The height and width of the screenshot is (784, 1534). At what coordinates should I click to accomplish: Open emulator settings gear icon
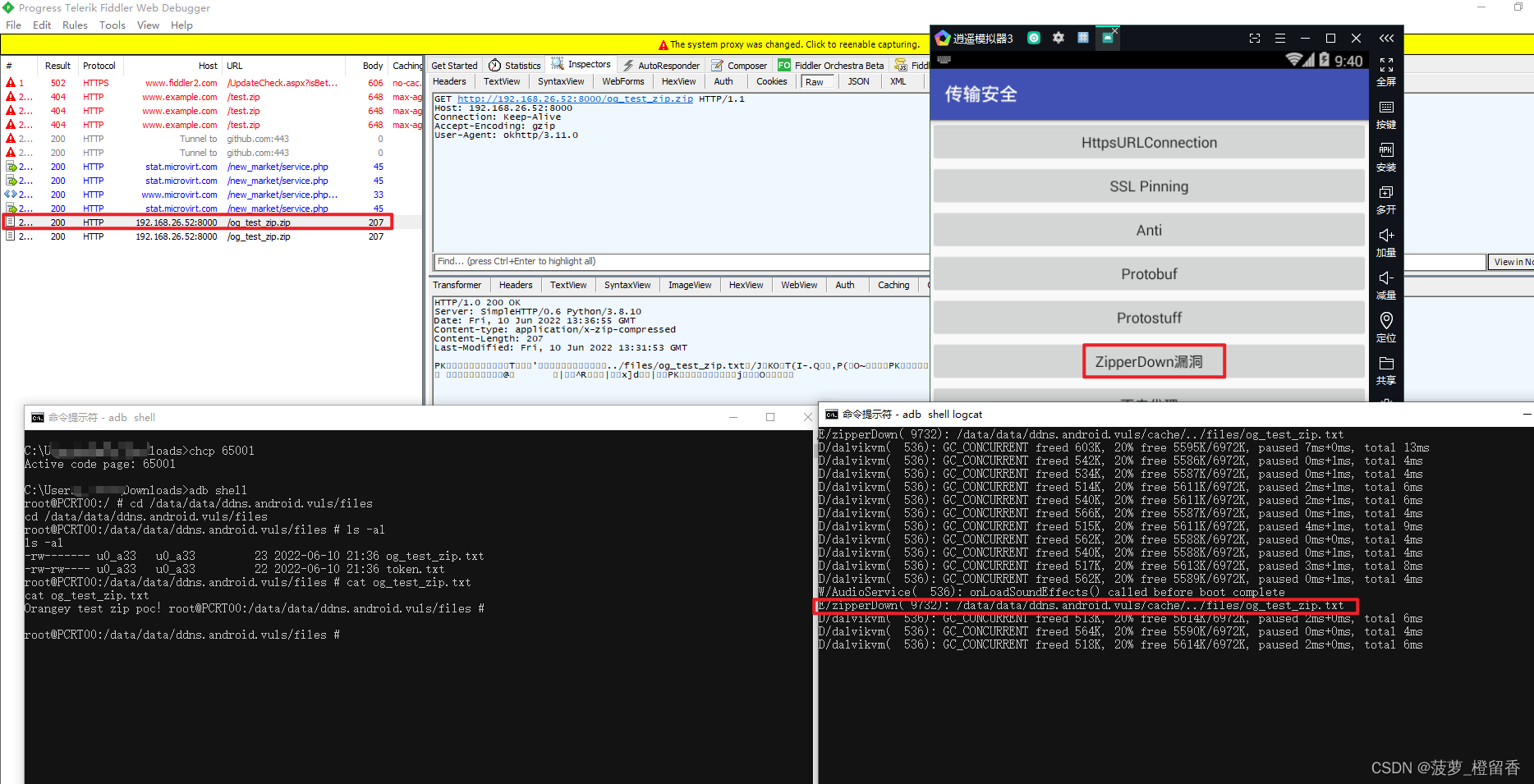(1059, 38)
